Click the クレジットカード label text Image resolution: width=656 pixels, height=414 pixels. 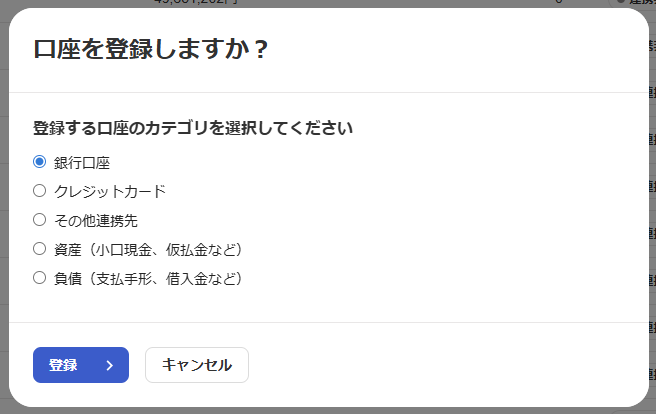(110, 191)
